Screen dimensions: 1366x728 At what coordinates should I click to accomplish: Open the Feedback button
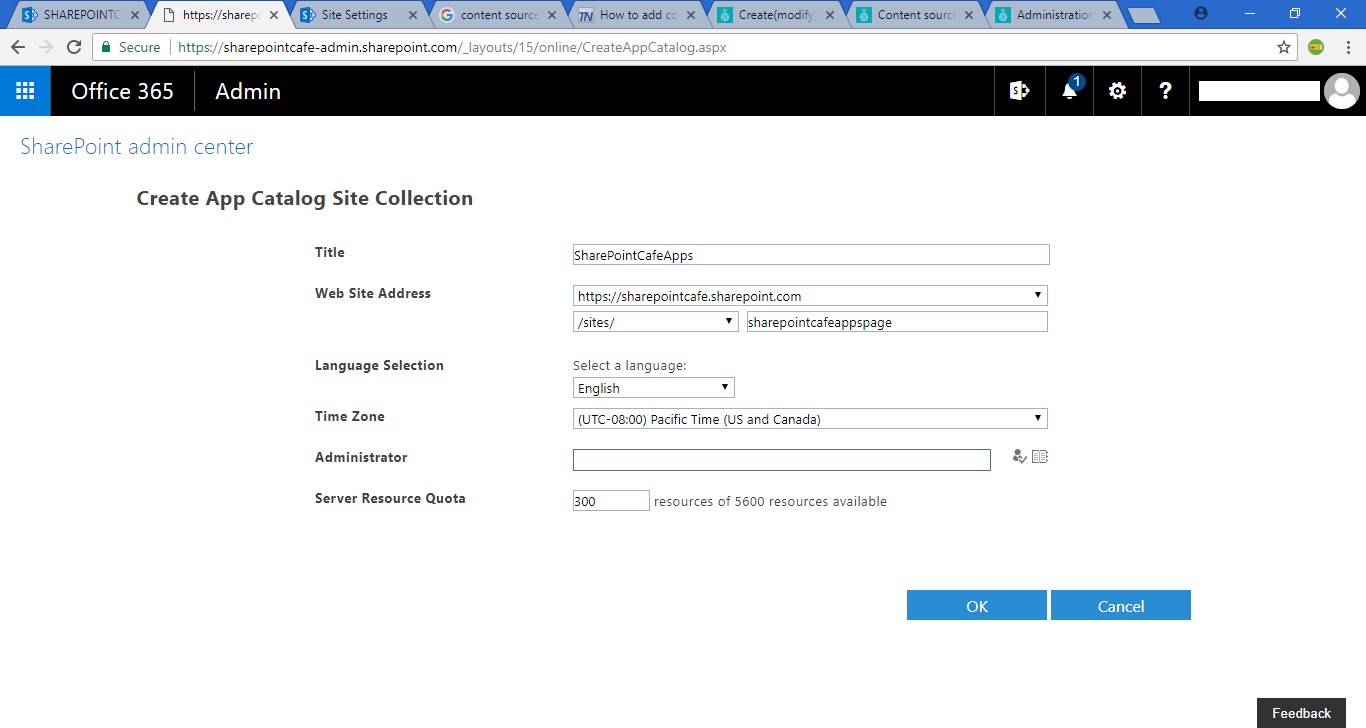1301,713
